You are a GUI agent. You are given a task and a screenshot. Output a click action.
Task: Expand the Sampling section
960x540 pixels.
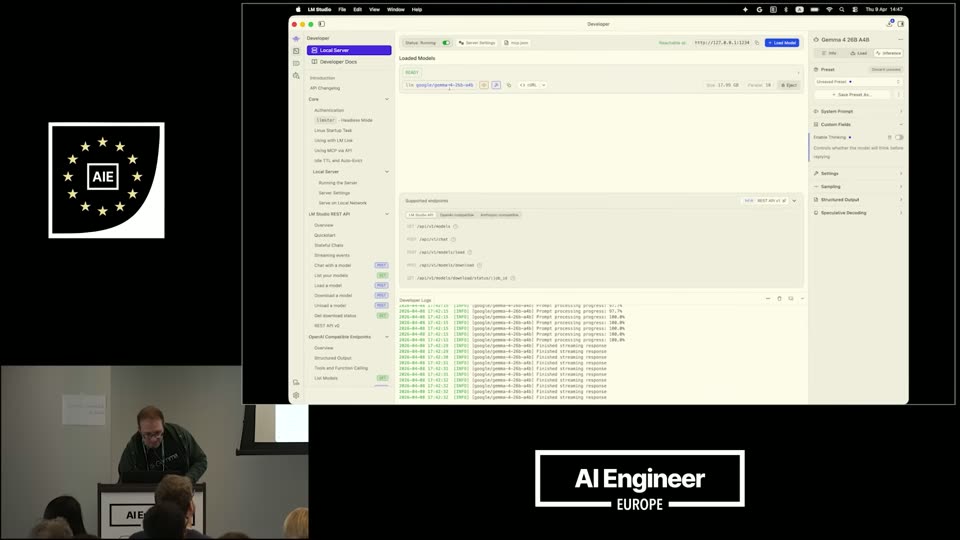coord(858,187)
